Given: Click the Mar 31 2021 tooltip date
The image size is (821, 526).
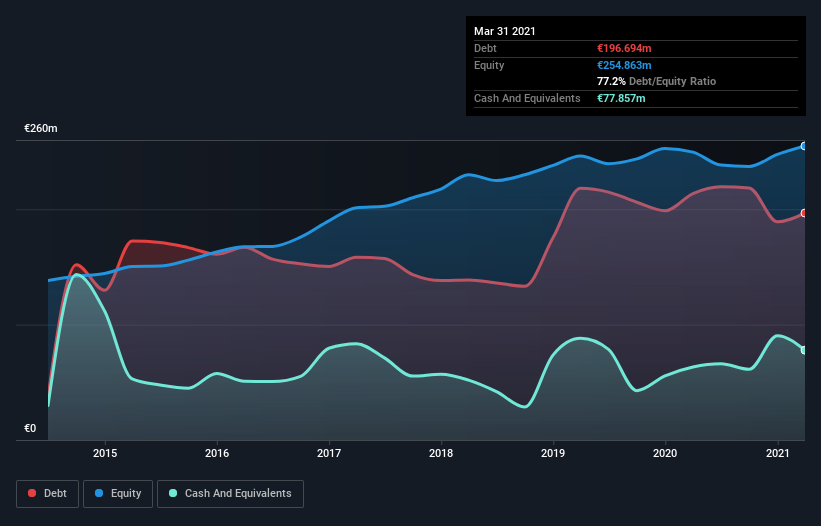Looking at the screenshot, I should [x=505, y=31].
